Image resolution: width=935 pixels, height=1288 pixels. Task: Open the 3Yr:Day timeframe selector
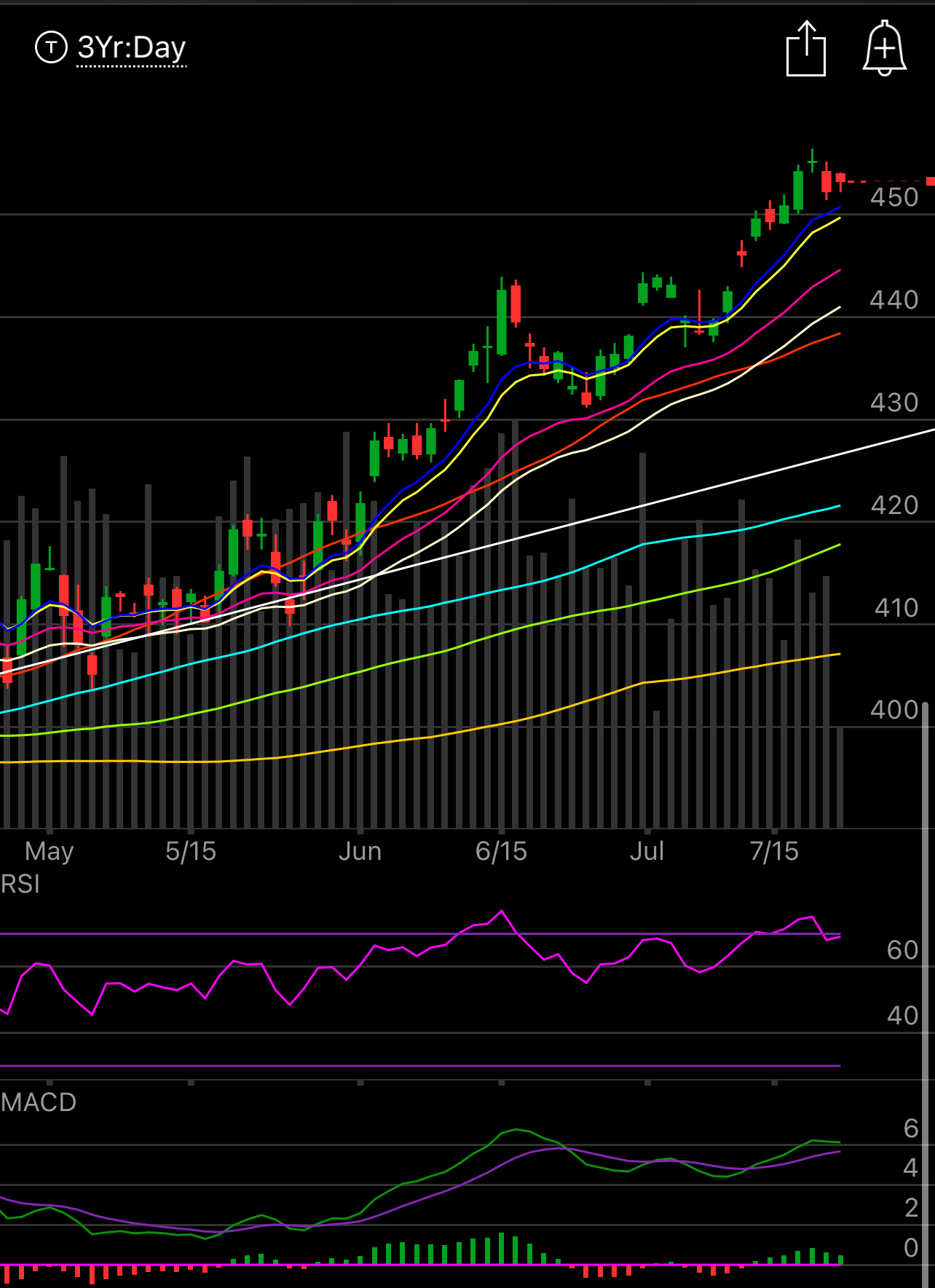coord(132,48)
